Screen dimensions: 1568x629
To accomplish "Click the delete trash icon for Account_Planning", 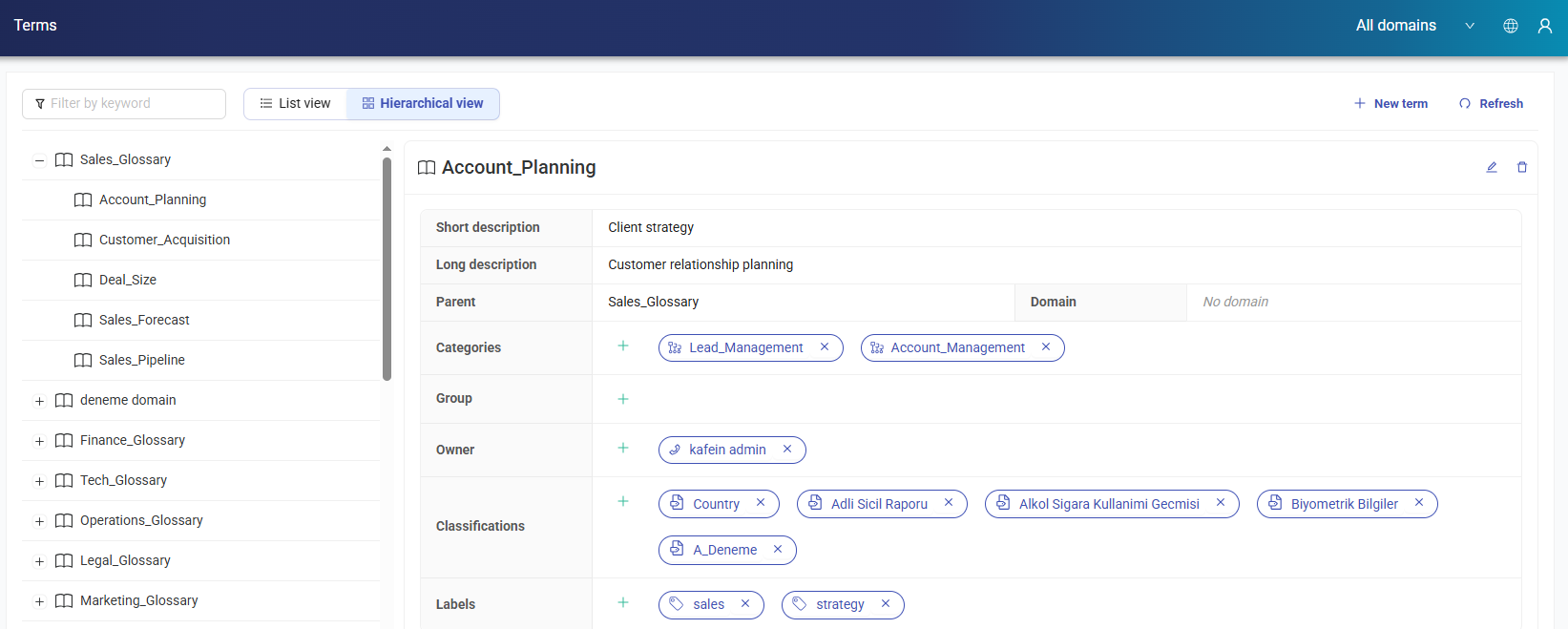I will (1522, 167).
